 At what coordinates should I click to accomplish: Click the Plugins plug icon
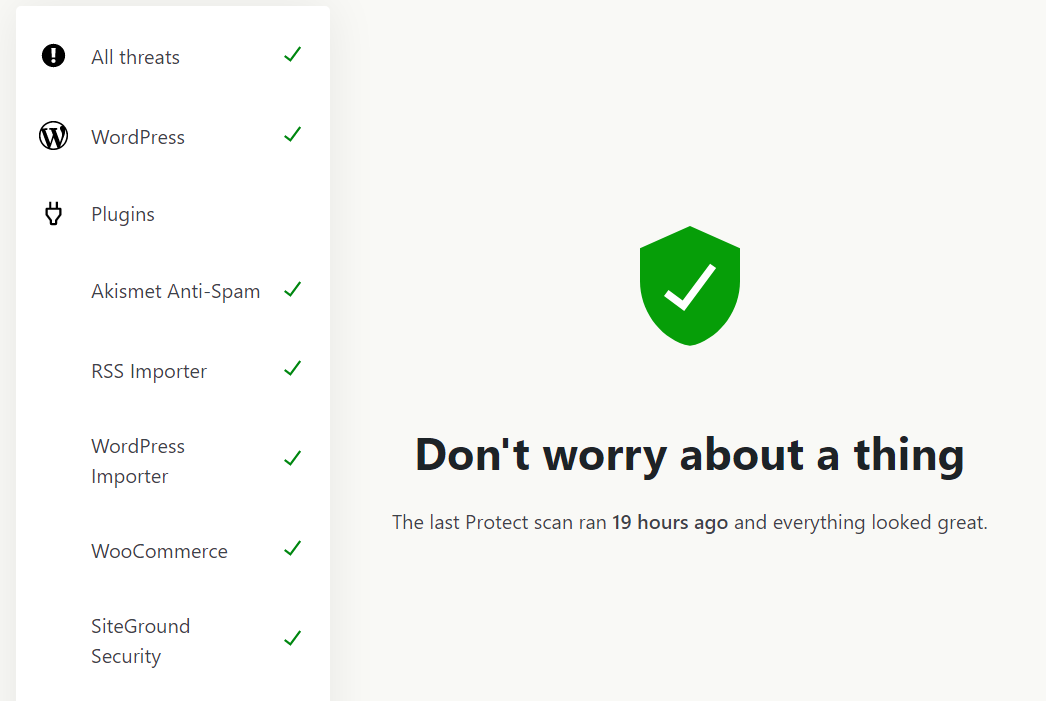tap(52, 213)
